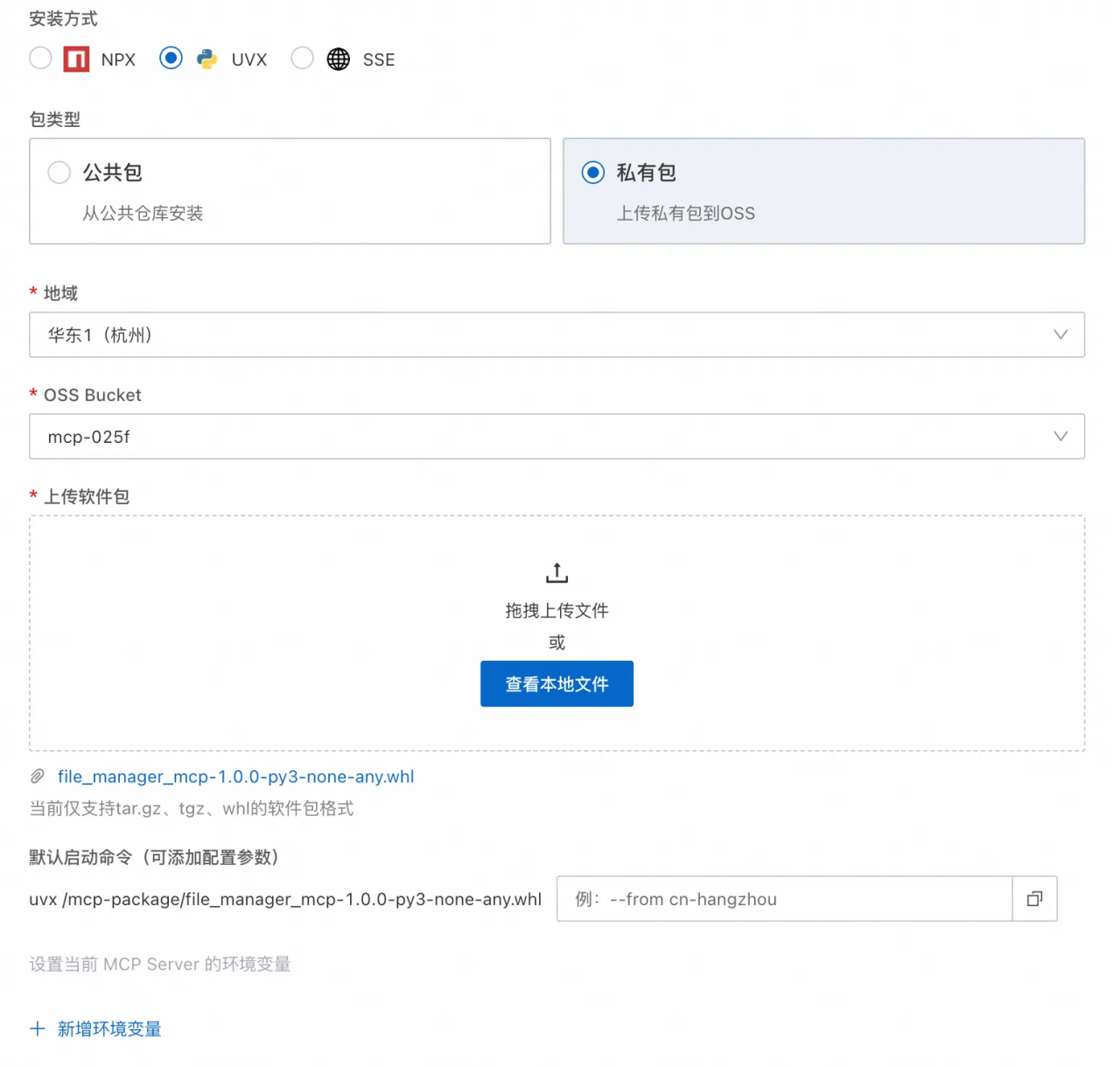Expand region list via 华东1 chevron arrow
The width and height of the screenshot is (1120, 1066).
tap(1060, 334)
